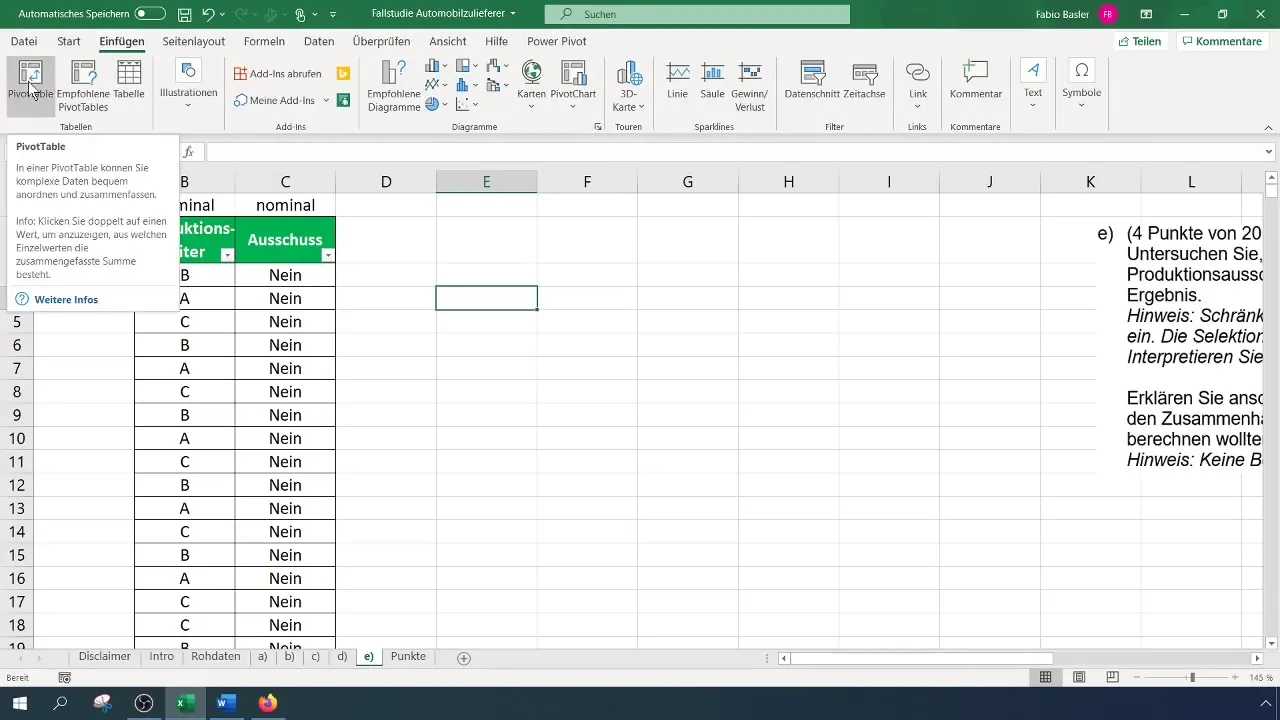Select the Disclaimer sheet tab
This screenshot has width=1280, height=720.
(x=105, y=657)
